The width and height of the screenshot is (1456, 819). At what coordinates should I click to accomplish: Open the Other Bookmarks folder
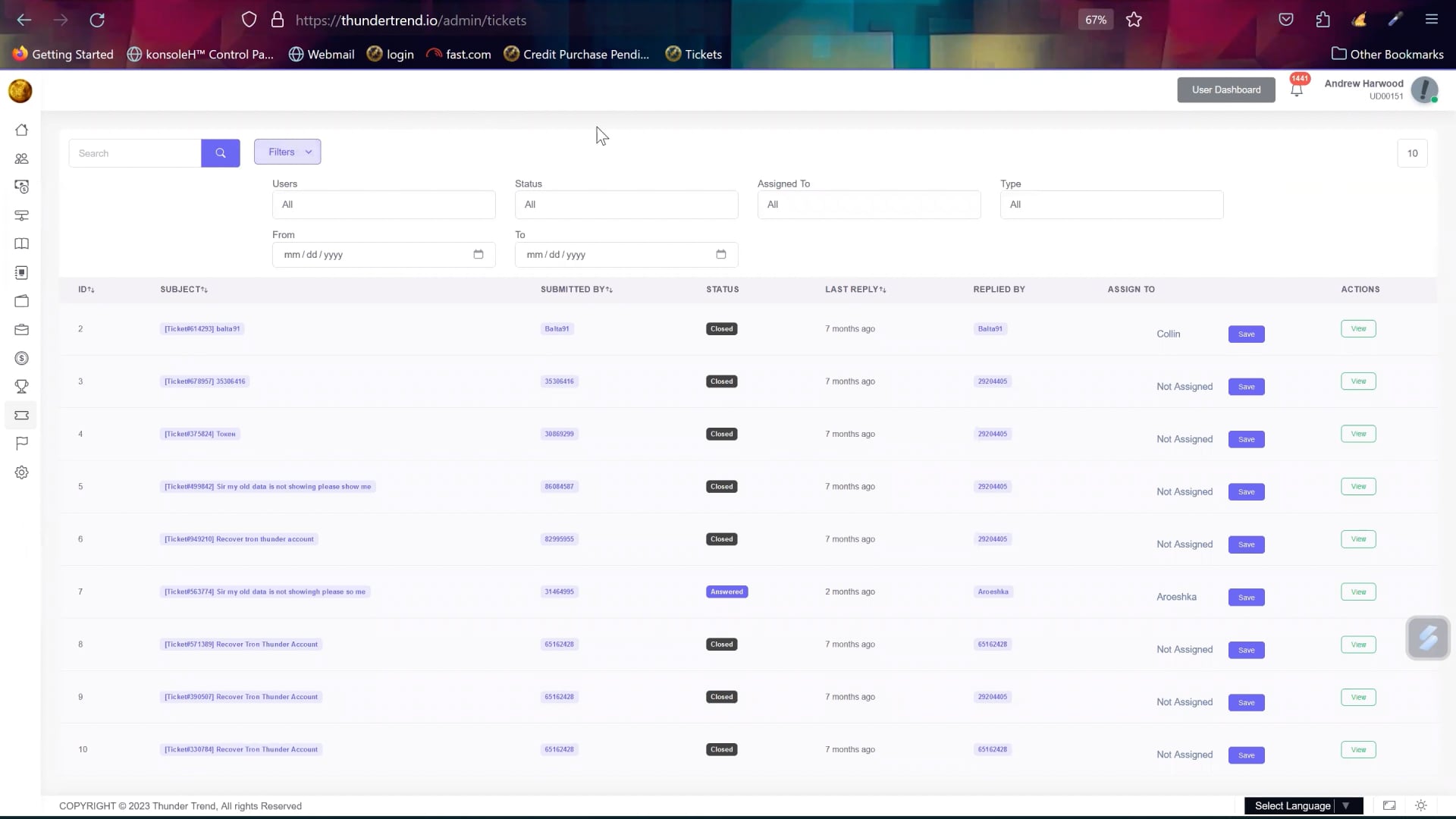coord(1388,55)
